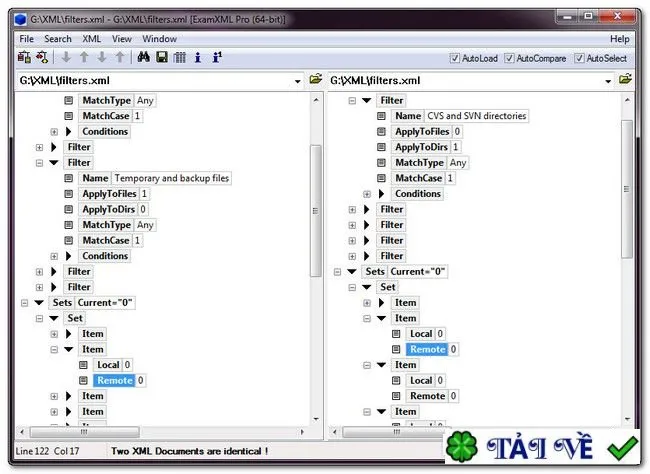Click the right file path input field

(x=466, y=80)
